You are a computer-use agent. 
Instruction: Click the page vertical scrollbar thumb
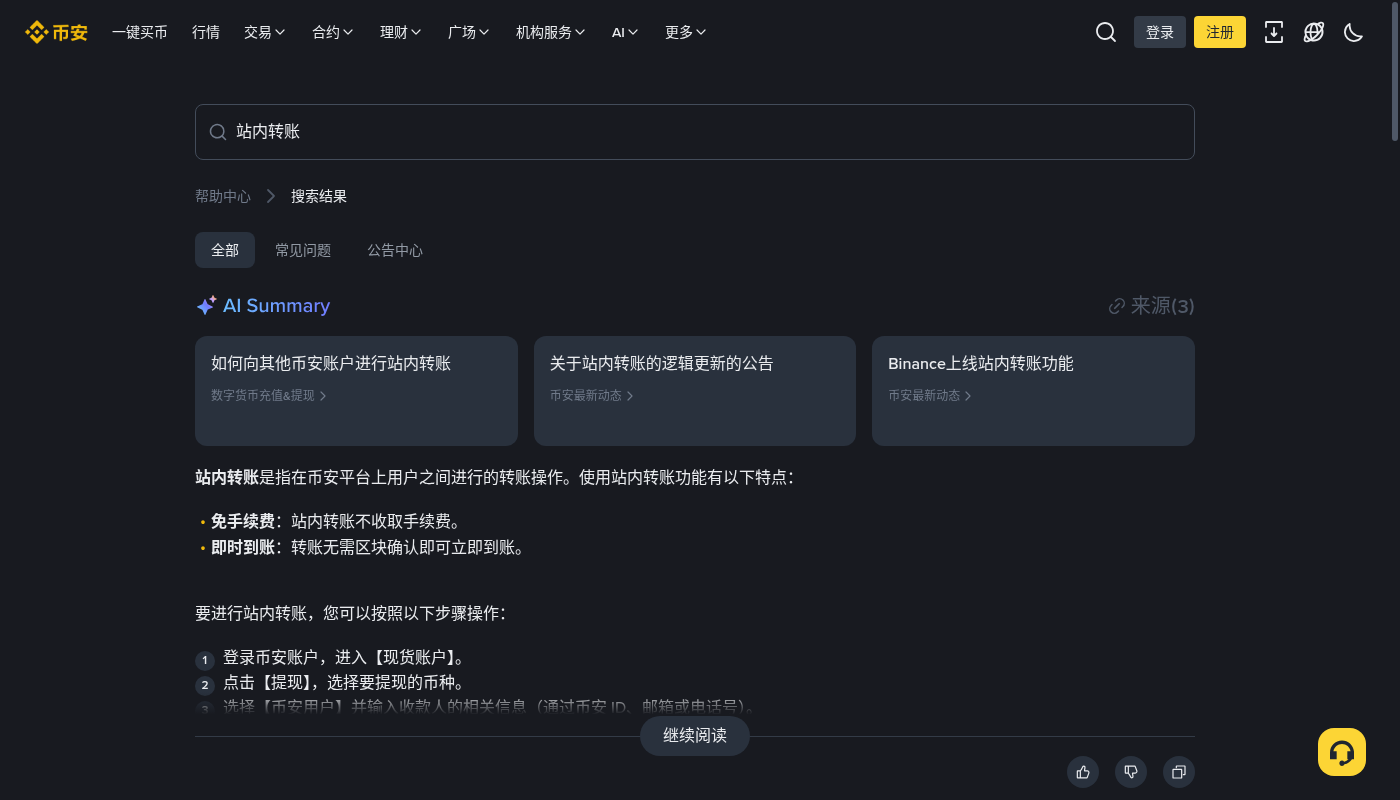(1395, 72)
